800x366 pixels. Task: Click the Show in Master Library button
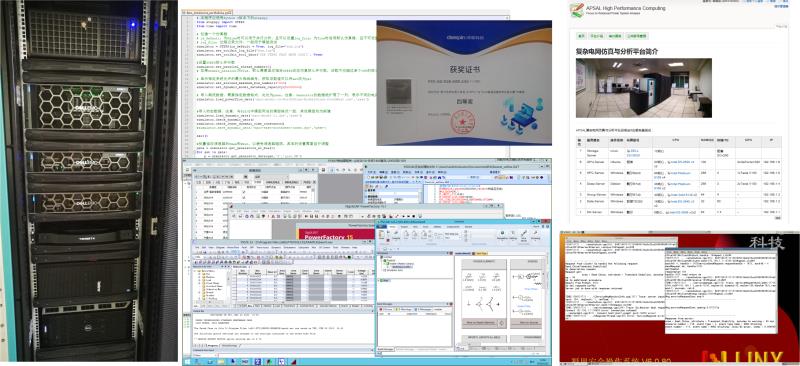pyautogui.click(x=480, y=323)
